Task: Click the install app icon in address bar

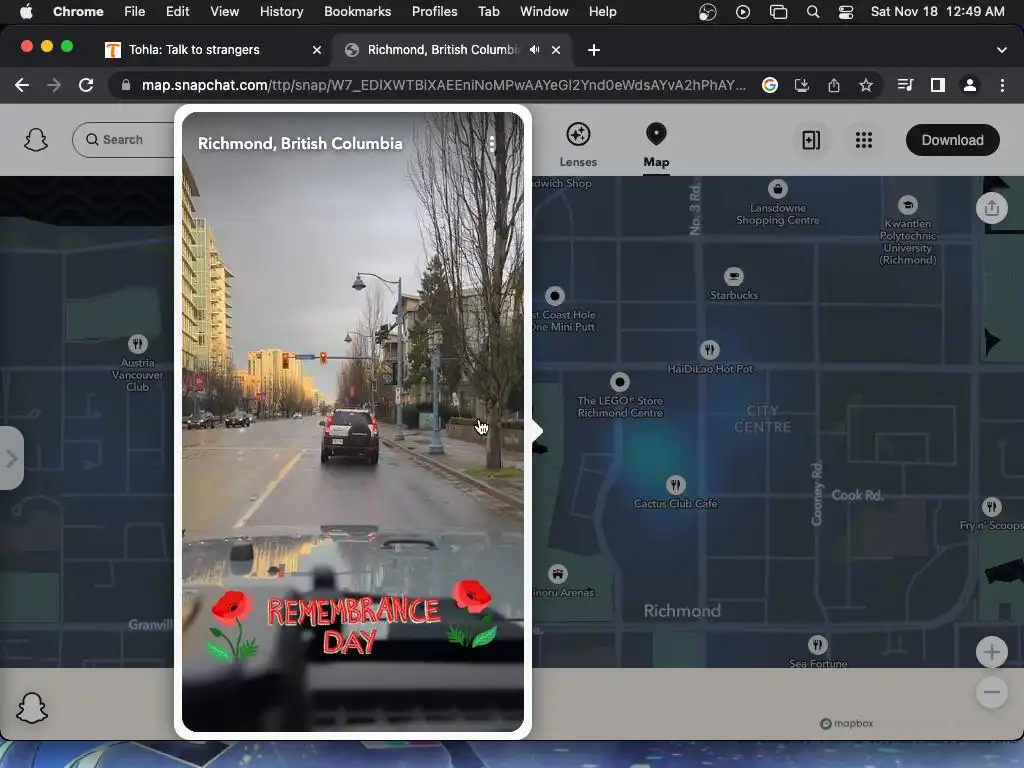Action: click(802, 85)
